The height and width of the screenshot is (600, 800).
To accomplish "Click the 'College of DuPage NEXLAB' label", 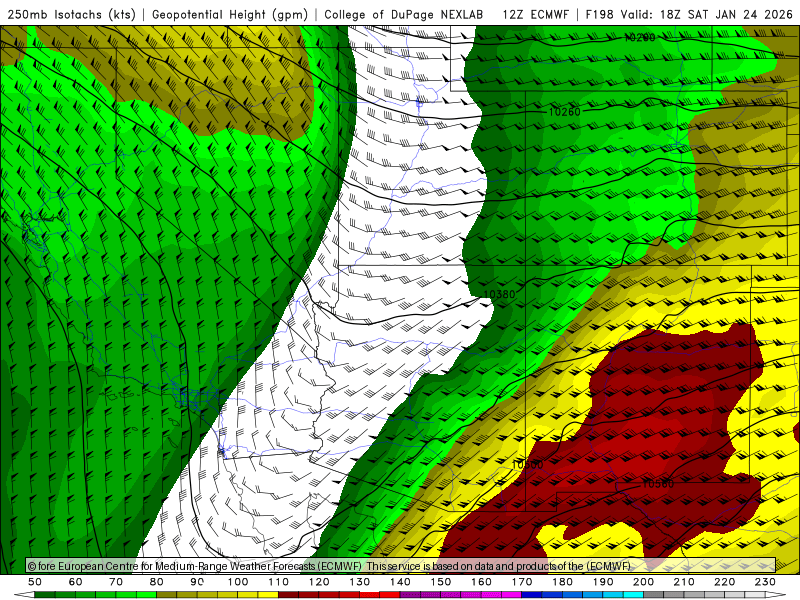I will pyautogui.click(x=403, y=14).
